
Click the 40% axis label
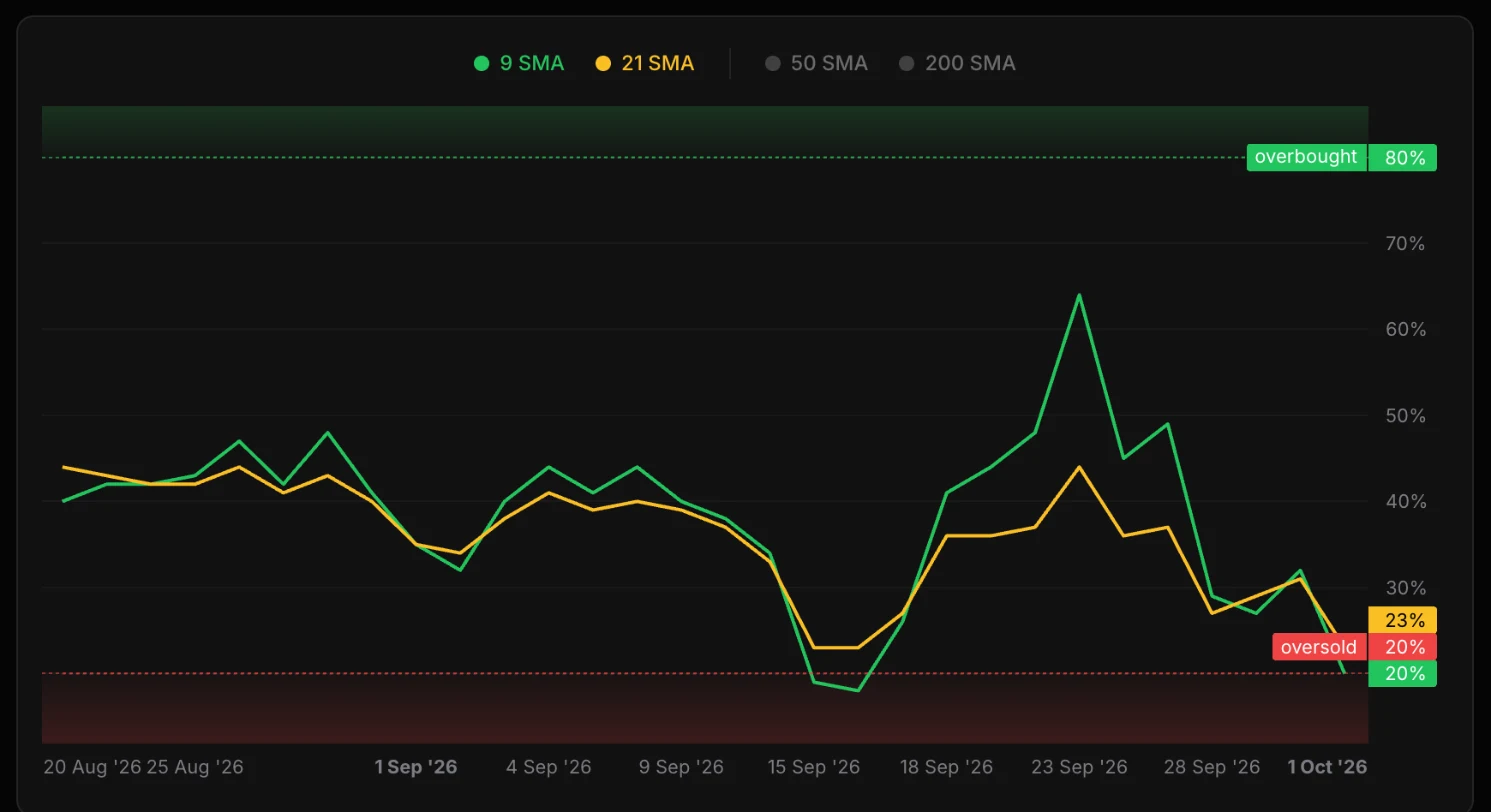(1404, 502)
